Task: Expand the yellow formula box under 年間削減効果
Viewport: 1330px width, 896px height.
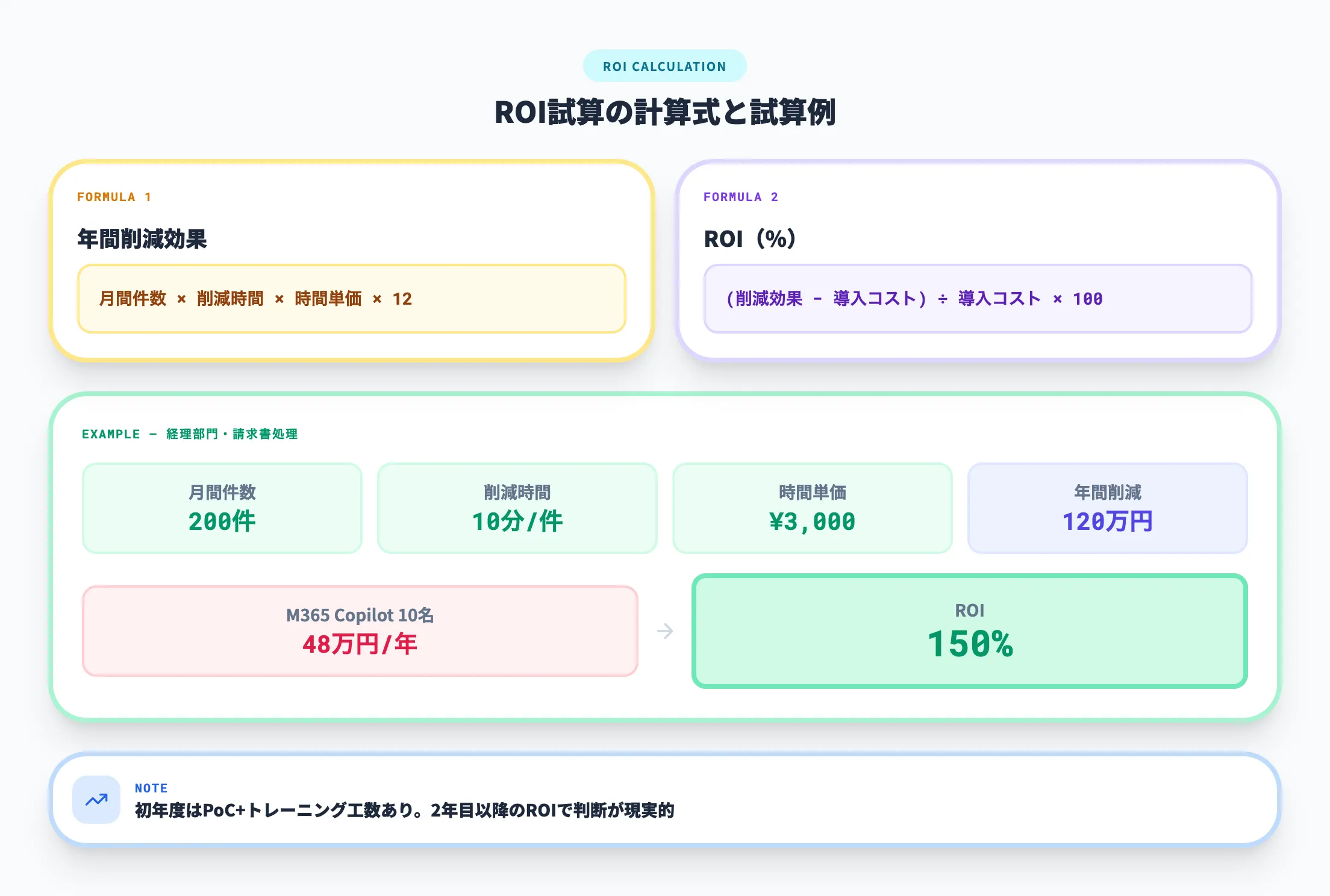Action: (x=352, y=298)
